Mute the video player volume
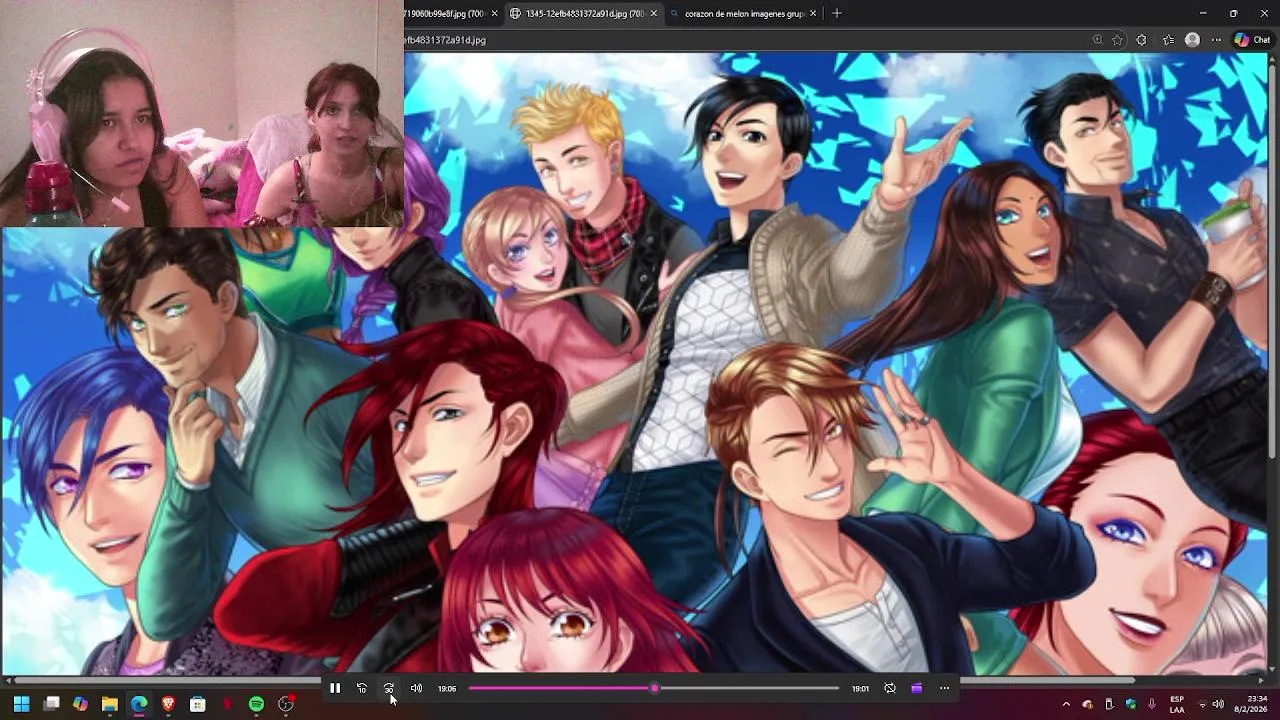The width and height of the screenshot is (1280, 720). click(x=416, y=688)
